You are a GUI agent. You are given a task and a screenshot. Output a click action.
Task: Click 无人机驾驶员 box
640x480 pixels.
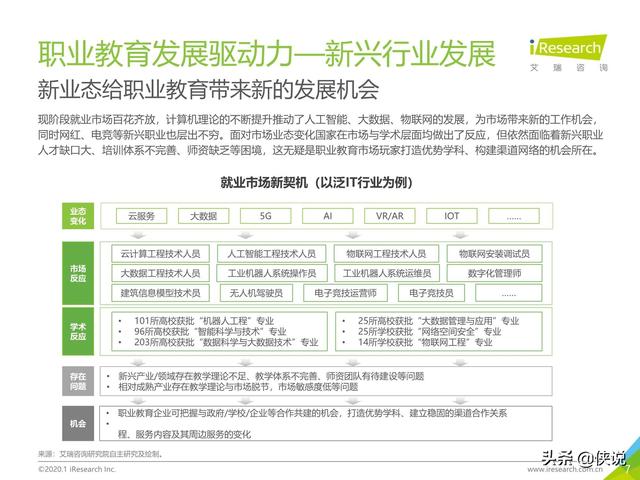point(256,293)
